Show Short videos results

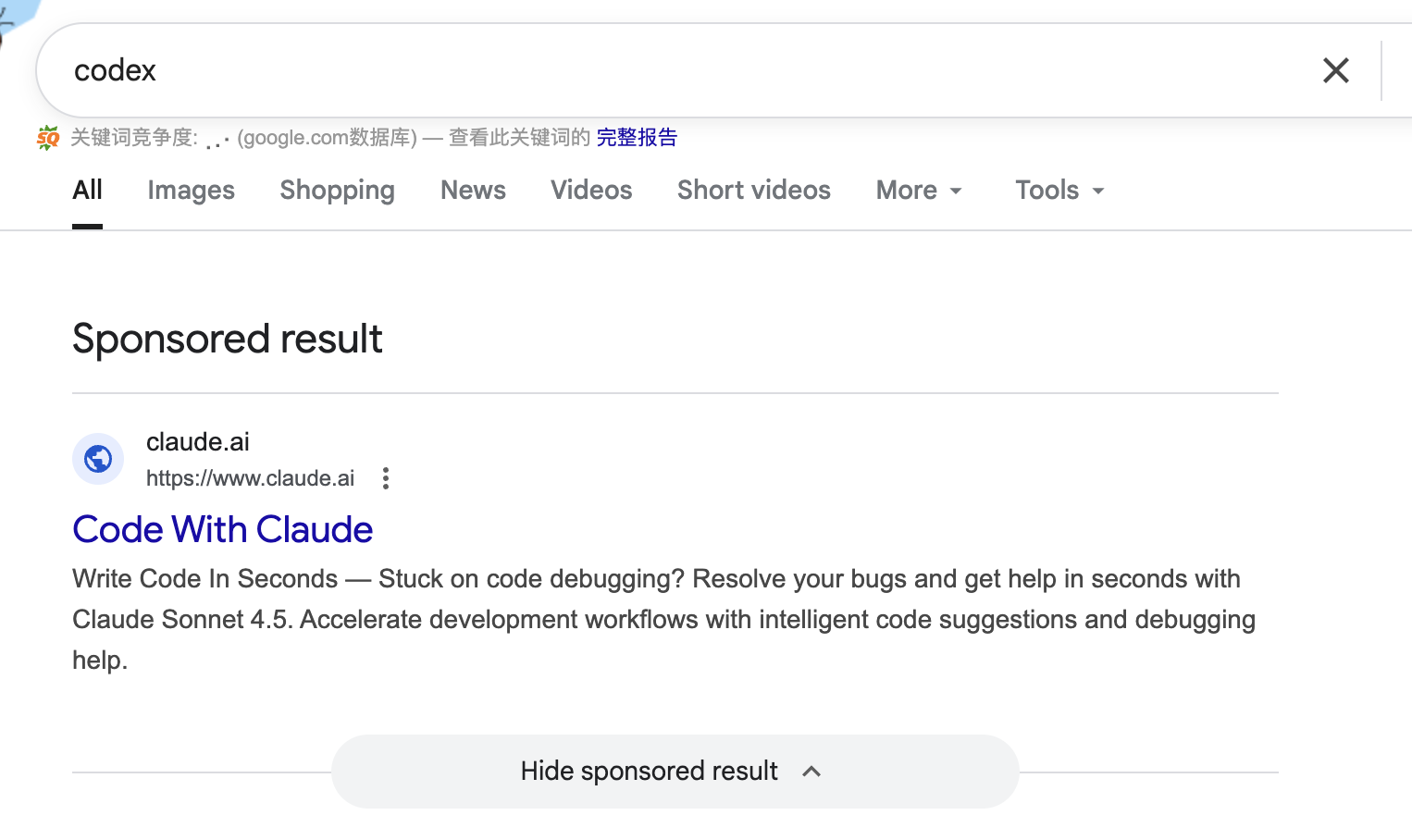(x=753, y=191)
